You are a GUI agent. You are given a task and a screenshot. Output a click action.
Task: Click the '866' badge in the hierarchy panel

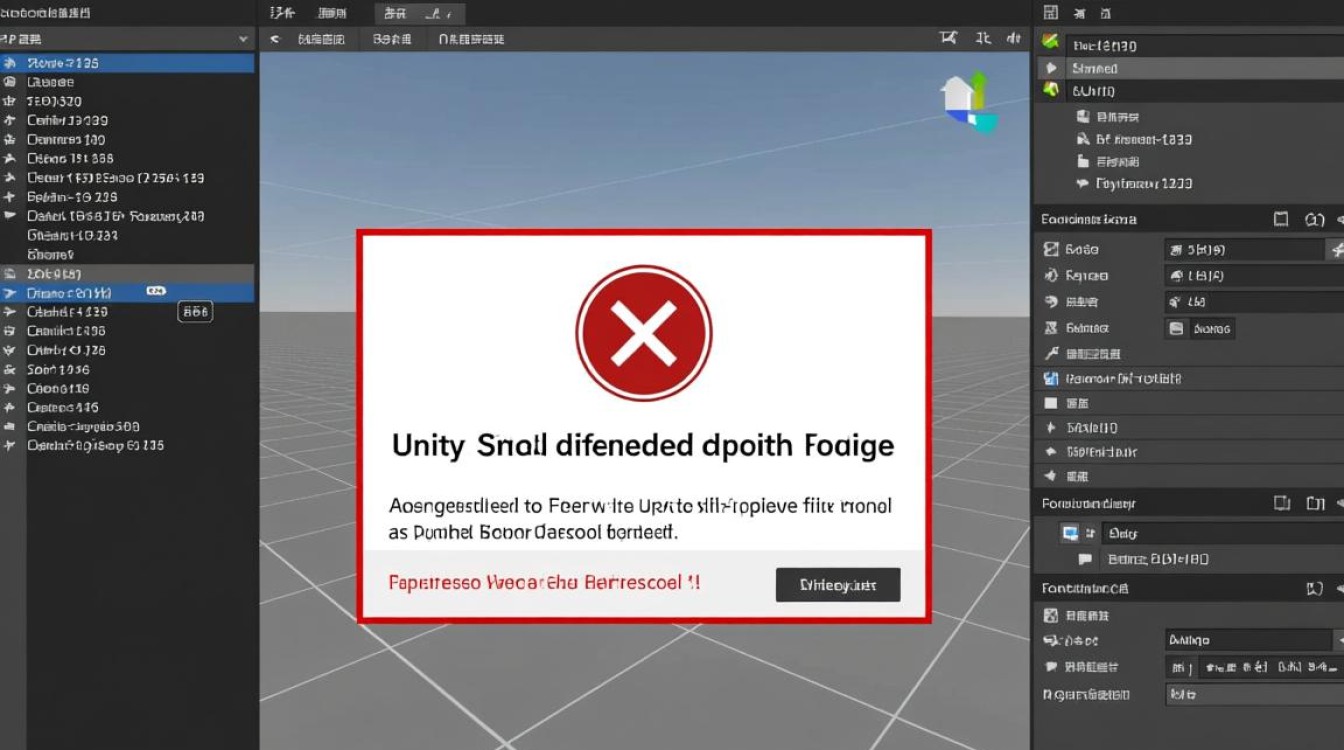coord(195,312)
